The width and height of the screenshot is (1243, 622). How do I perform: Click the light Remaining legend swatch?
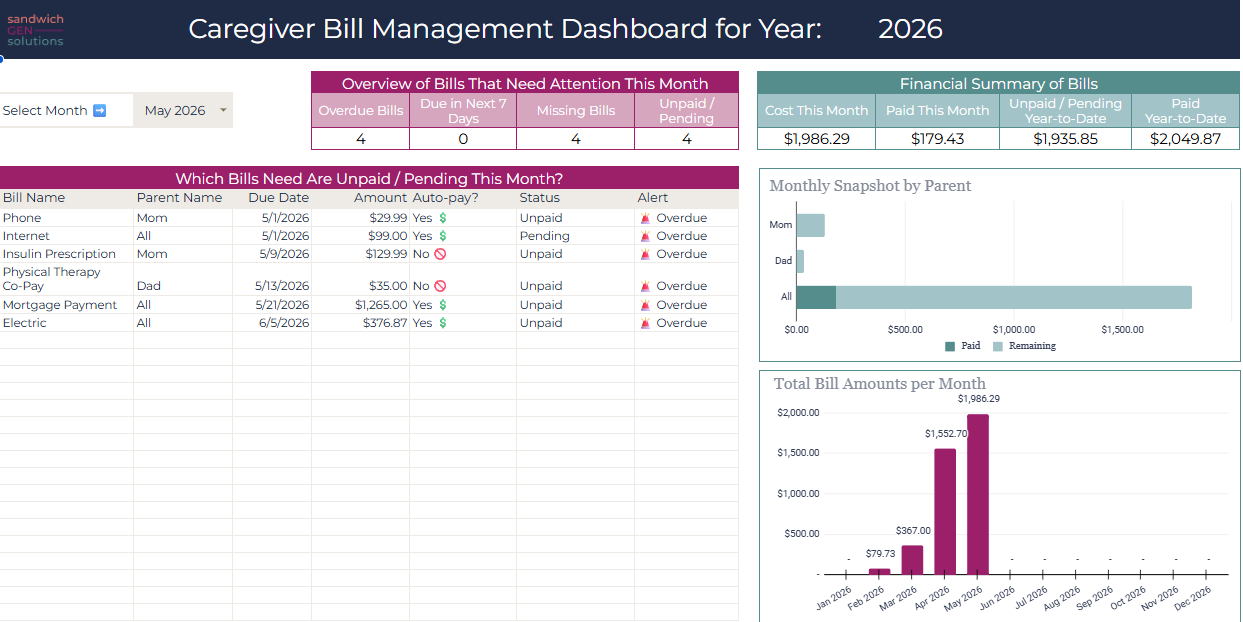[998, 346]
